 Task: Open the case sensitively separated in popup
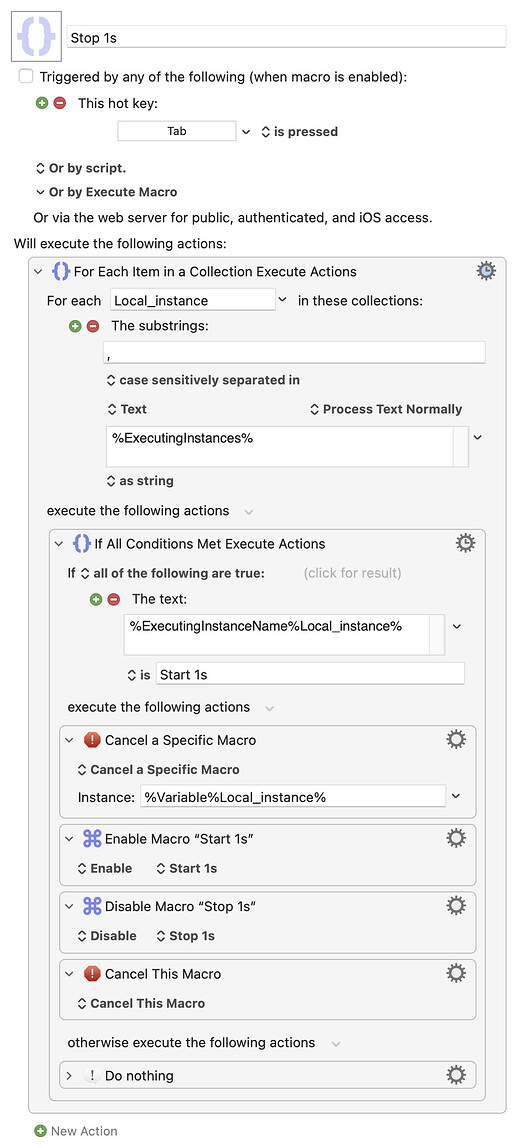point(203,380)
